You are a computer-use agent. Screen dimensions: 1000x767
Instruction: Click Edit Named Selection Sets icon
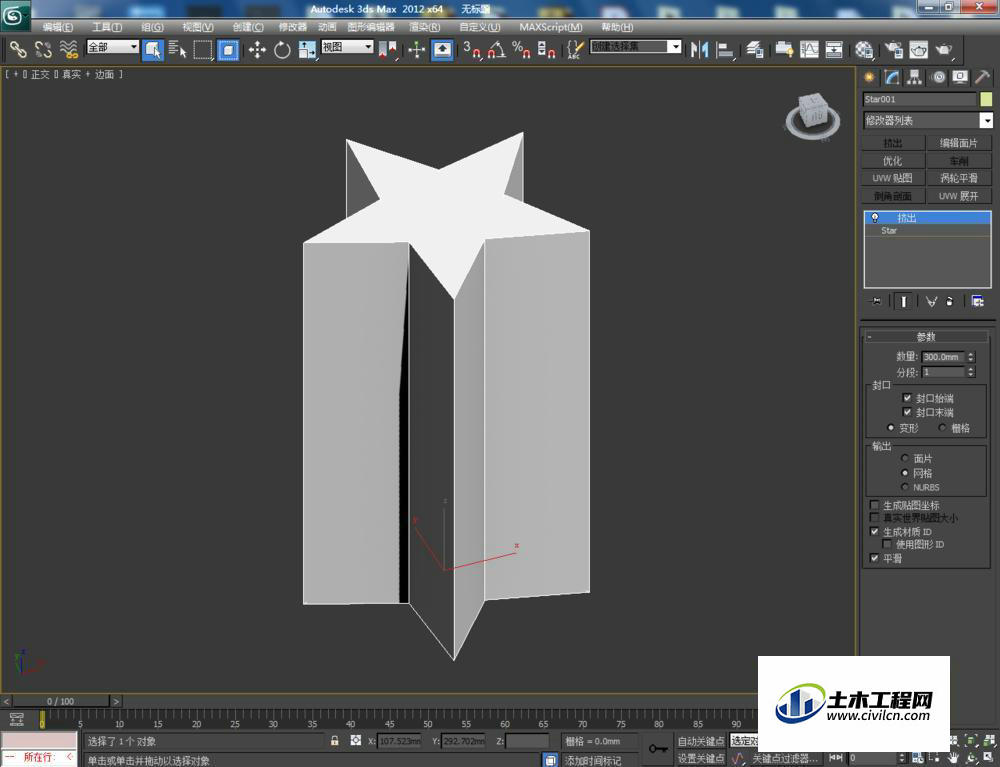point(575,49)
